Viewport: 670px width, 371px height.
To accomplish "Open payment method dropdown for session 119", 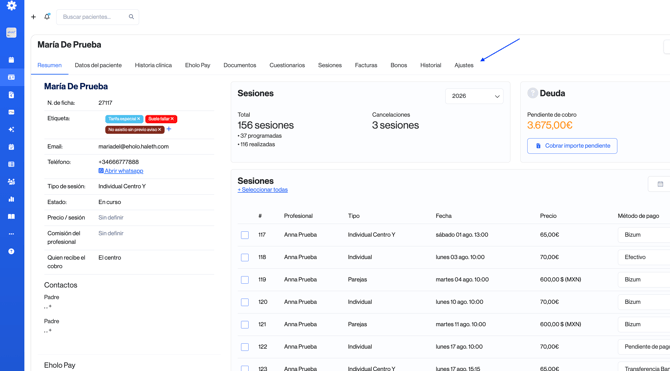I will pos(644,280).
